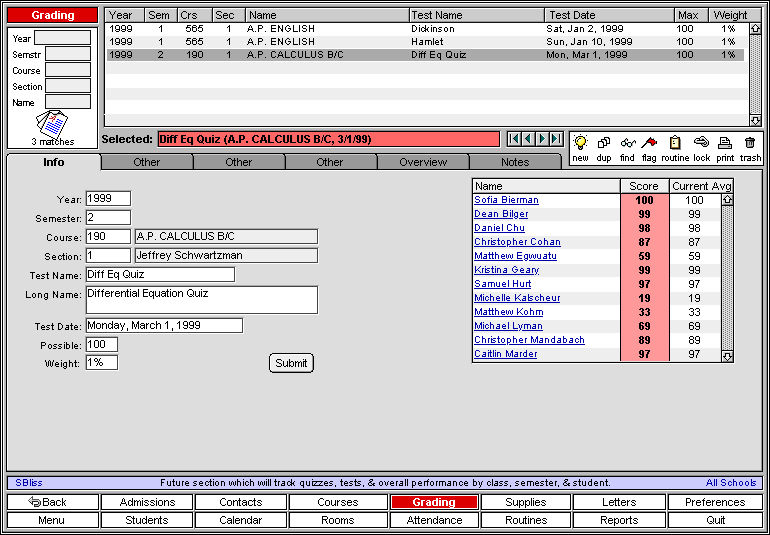
Task: Click the 'Test Date' column header
Action: coord(609,15)
